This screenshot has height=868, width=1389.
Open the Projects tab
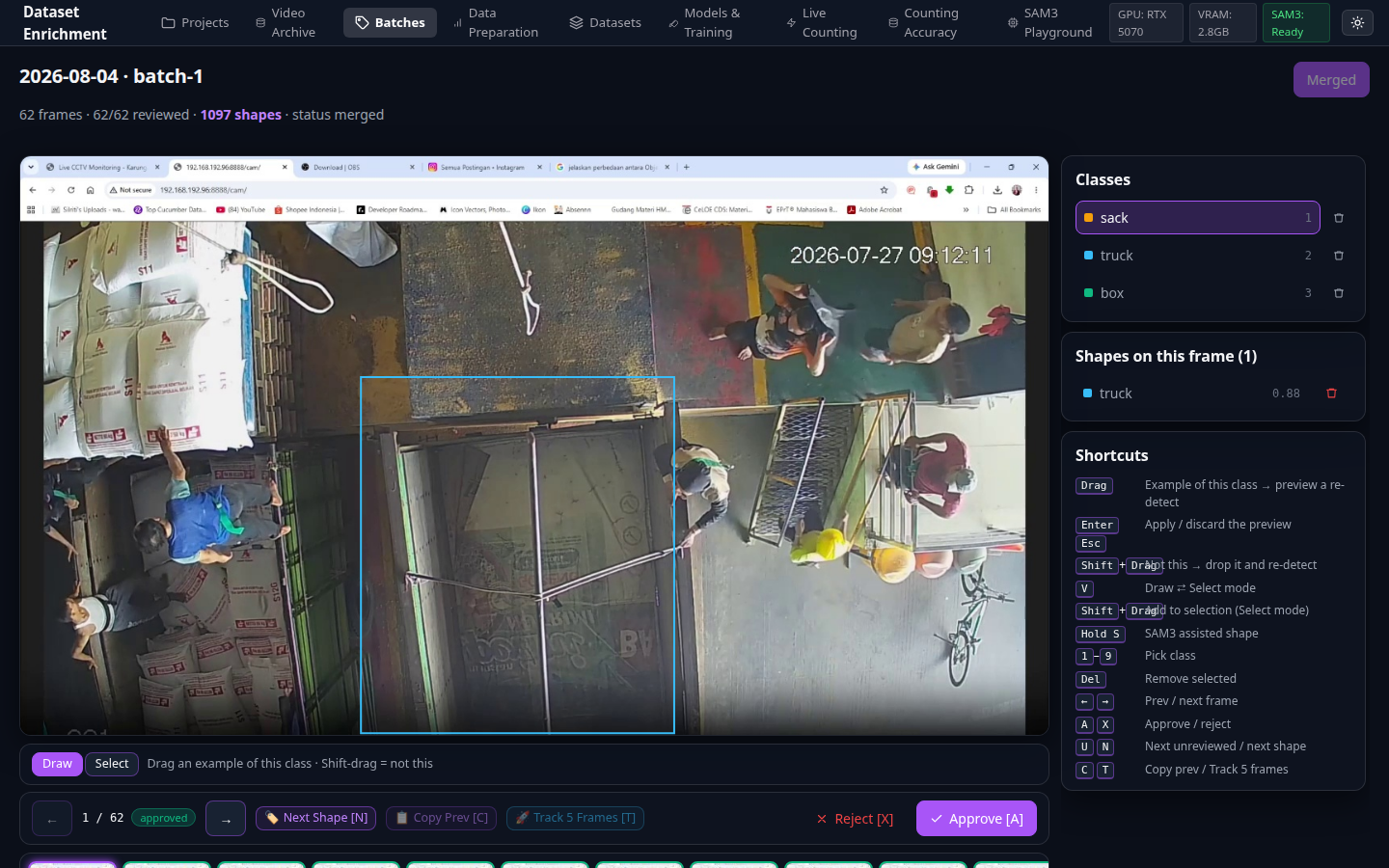click(195, 22)
